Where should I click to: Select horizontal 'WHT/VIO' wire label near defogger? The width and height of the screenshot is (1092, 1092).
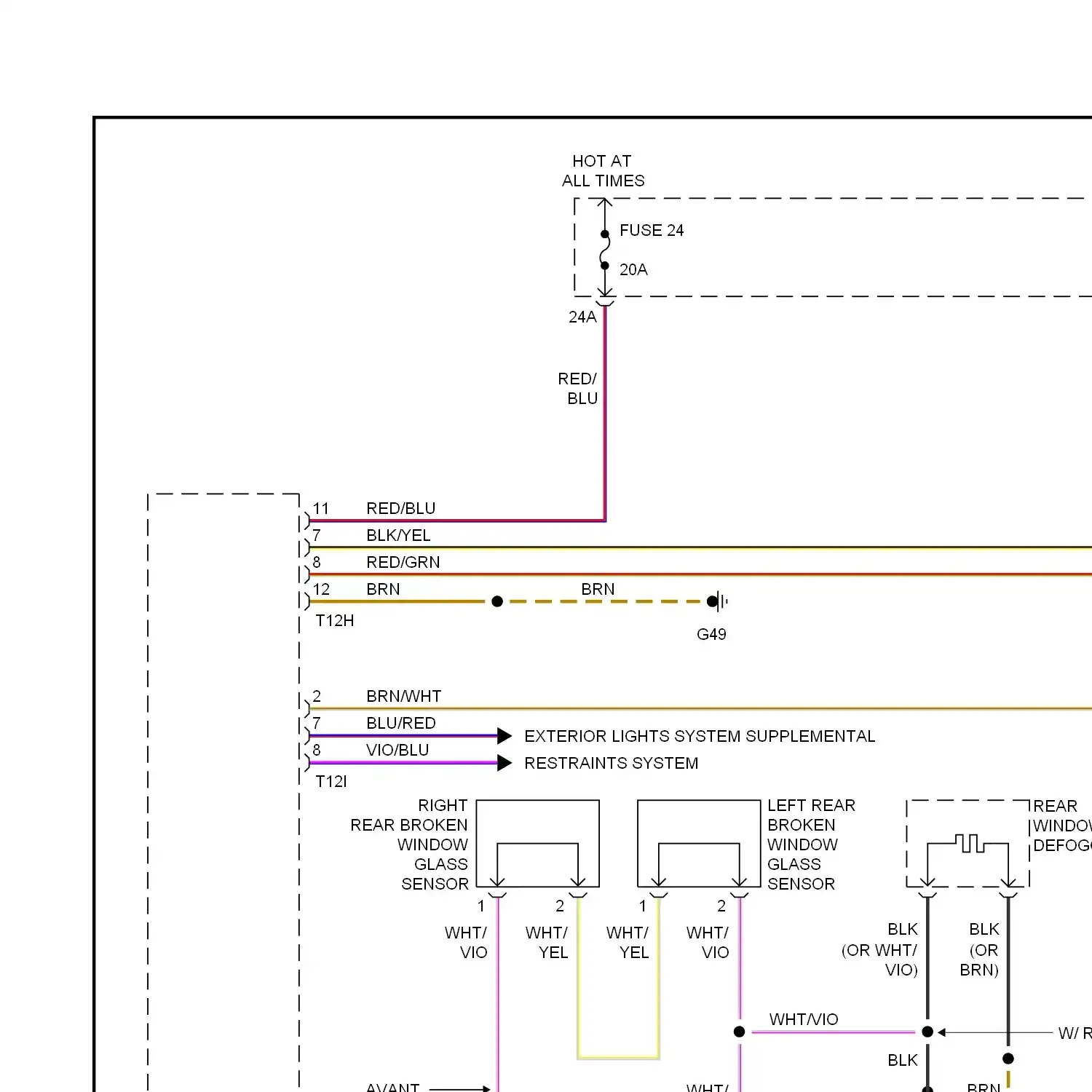click(x=804, y=1020)
